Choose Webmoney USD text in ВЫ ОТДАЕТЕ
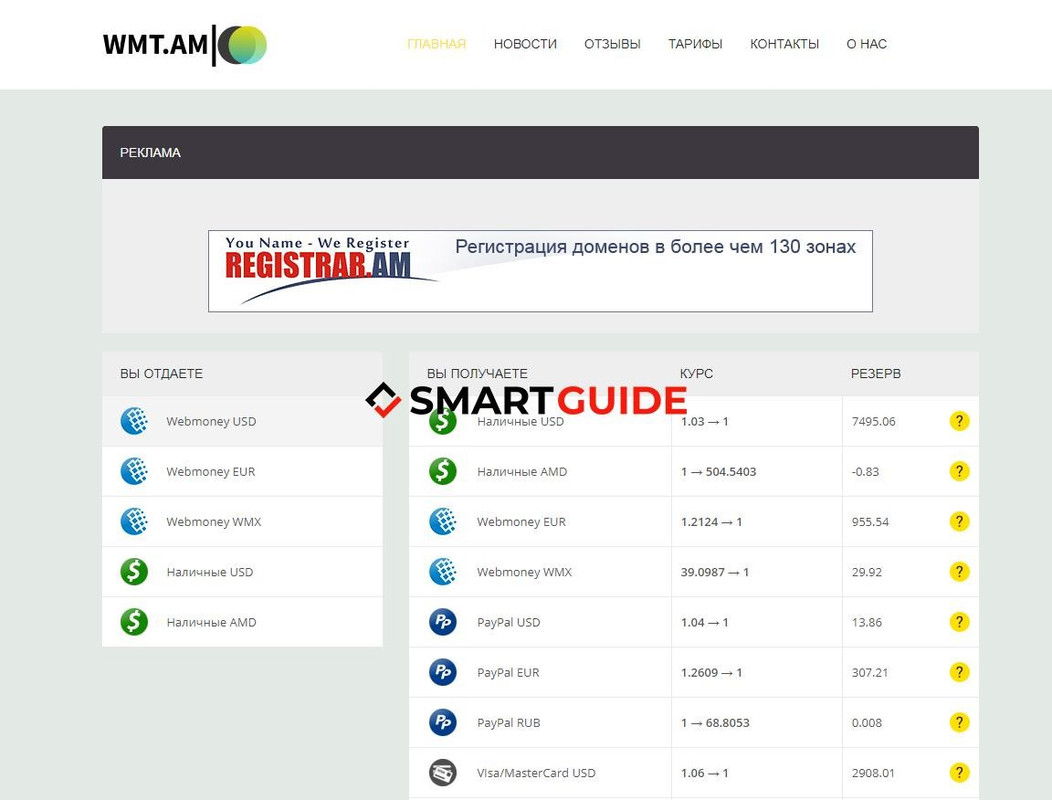 [x=211, y=421]
